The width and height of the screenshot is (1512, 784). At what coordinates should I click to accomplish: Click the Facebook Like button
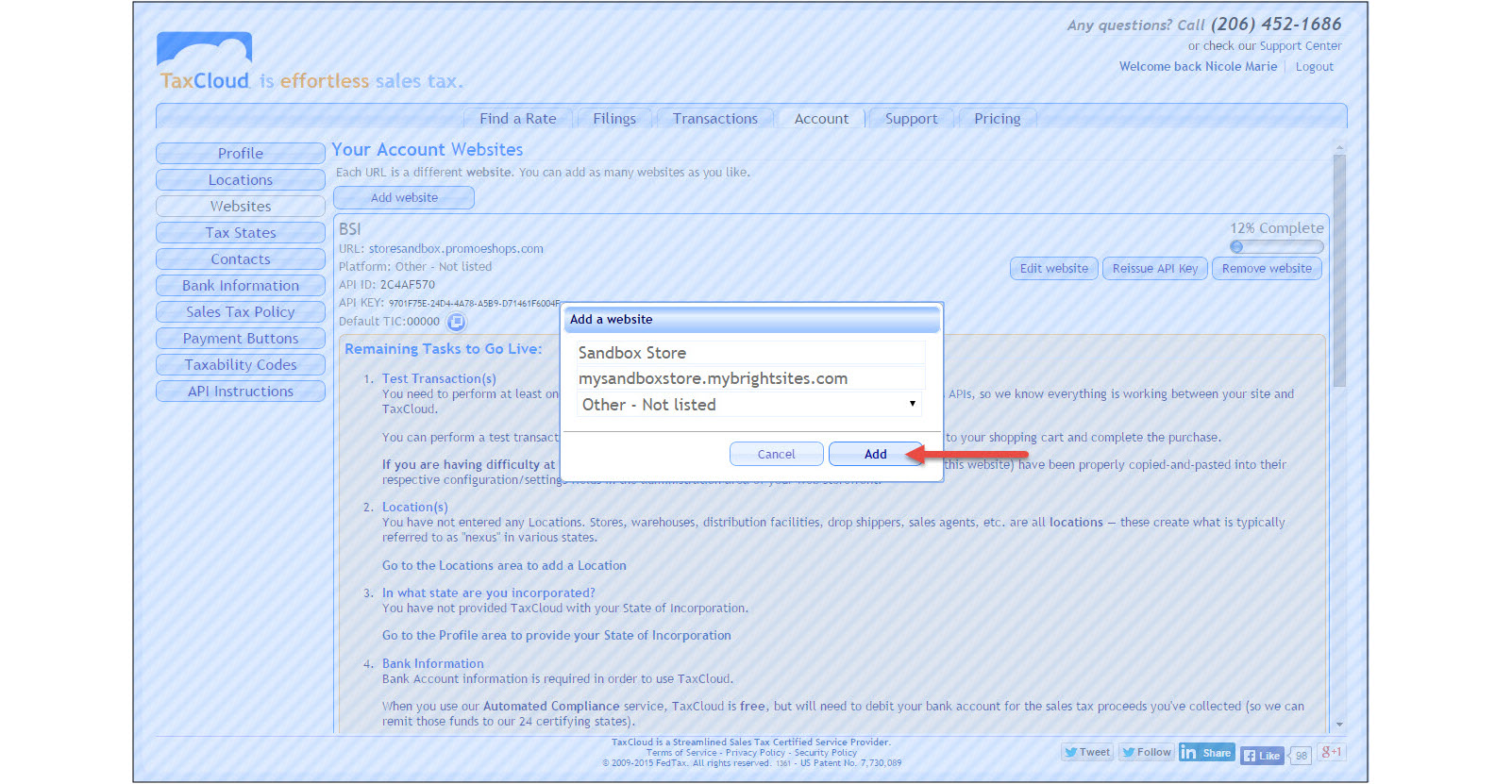click(1262, 755)
